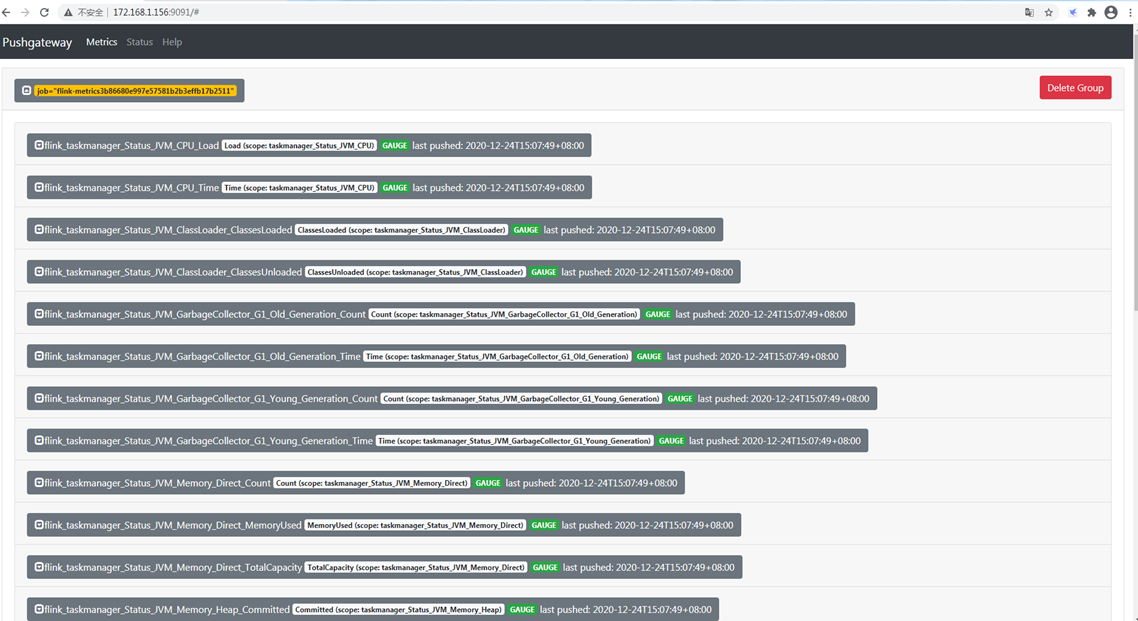Go back to the previous browser page

click(x=7, y=12)
